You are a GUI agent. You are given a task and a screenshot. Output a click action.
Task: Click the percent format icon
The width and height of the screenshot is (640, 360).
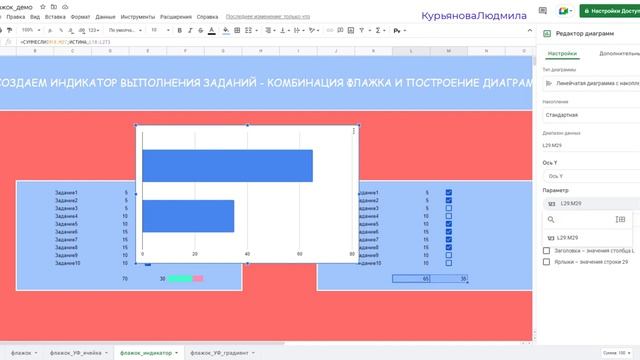coord(60,30)
